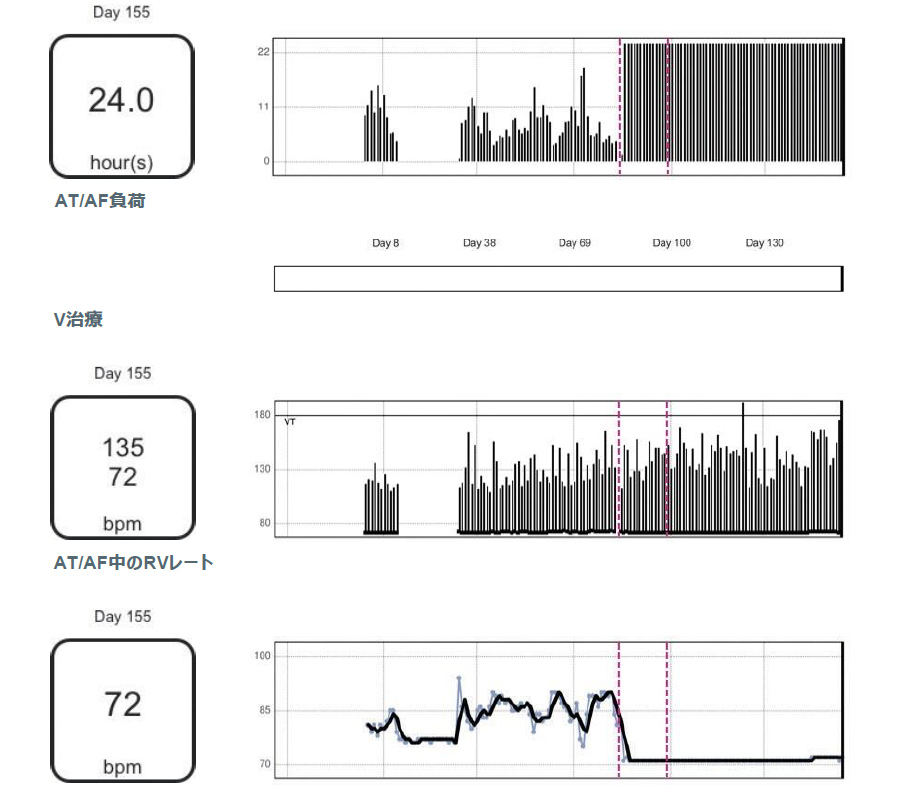Click the spike exceeding the VT line
916x800 pixels.
tap(743, 408)
